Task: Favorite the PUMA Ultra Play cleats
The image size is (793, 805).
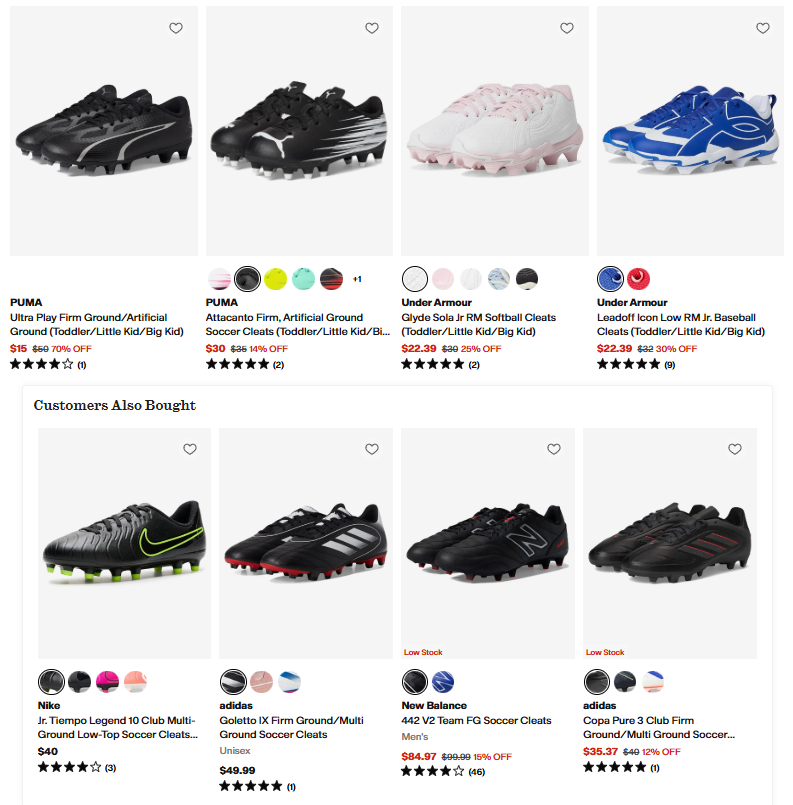Action: click(176, 29)
